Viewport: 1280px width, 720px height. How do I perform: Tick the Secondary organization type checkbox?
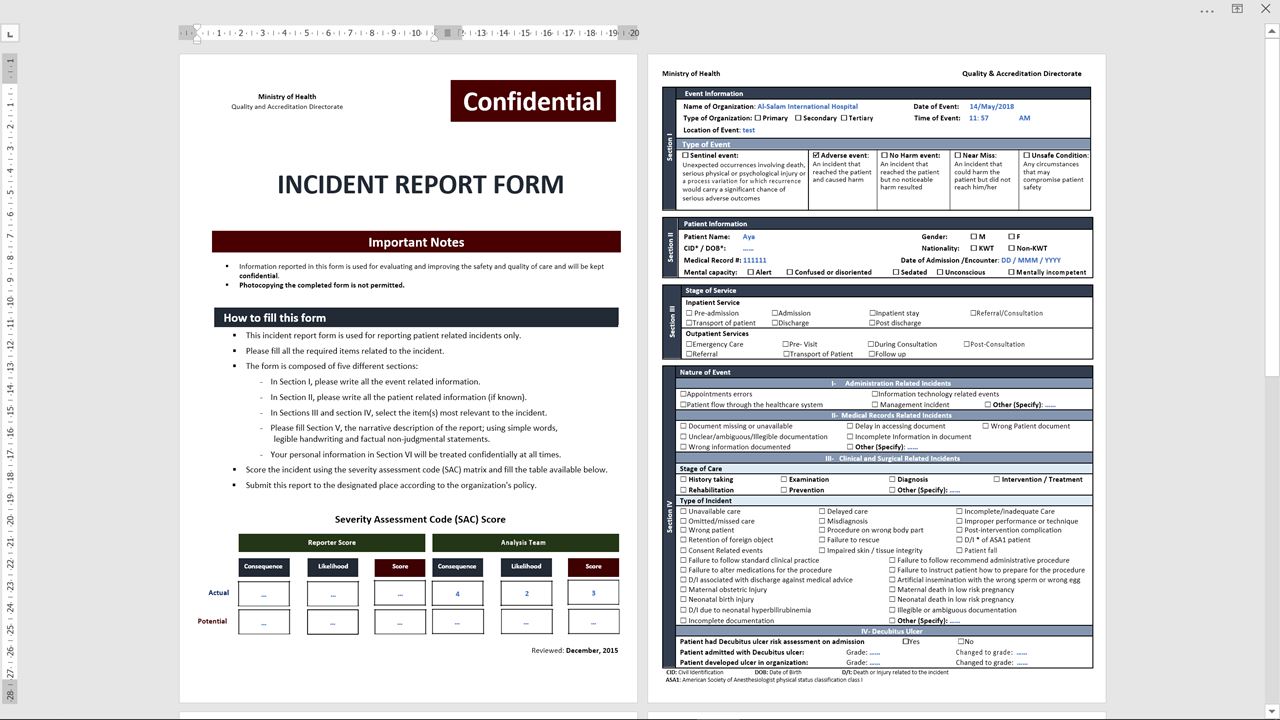tap(798, 118)
